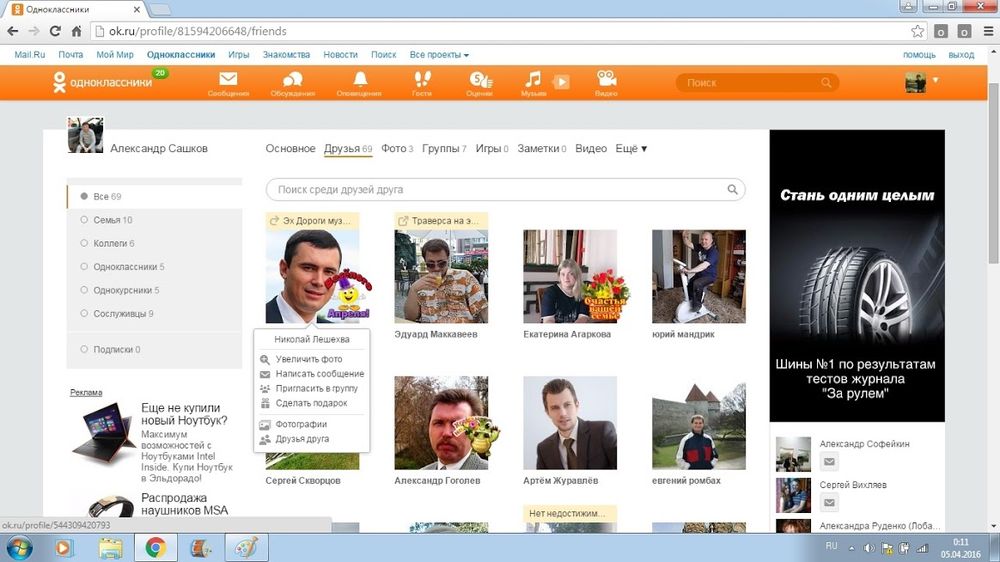Click the Оповещения bell icon

point(358,81)
